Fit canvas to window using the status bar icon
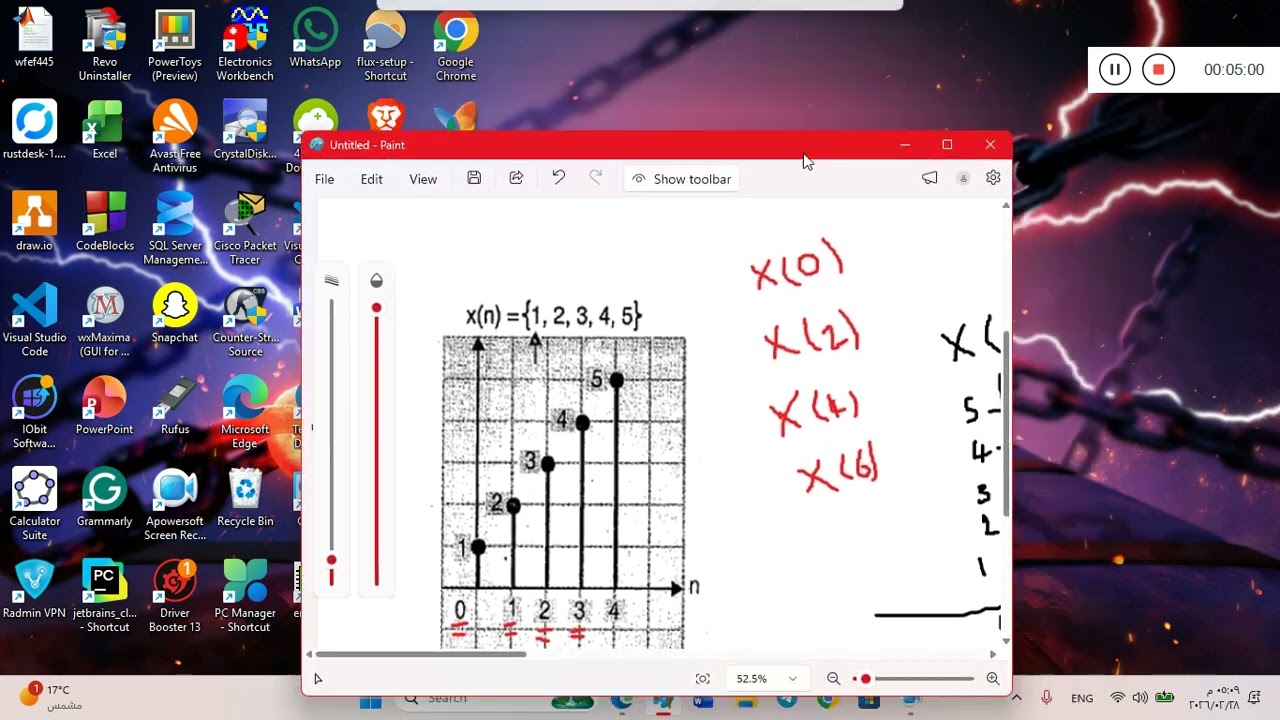Image resolution: width=1280 pixels, height=720 pixels. click(703, 678)
